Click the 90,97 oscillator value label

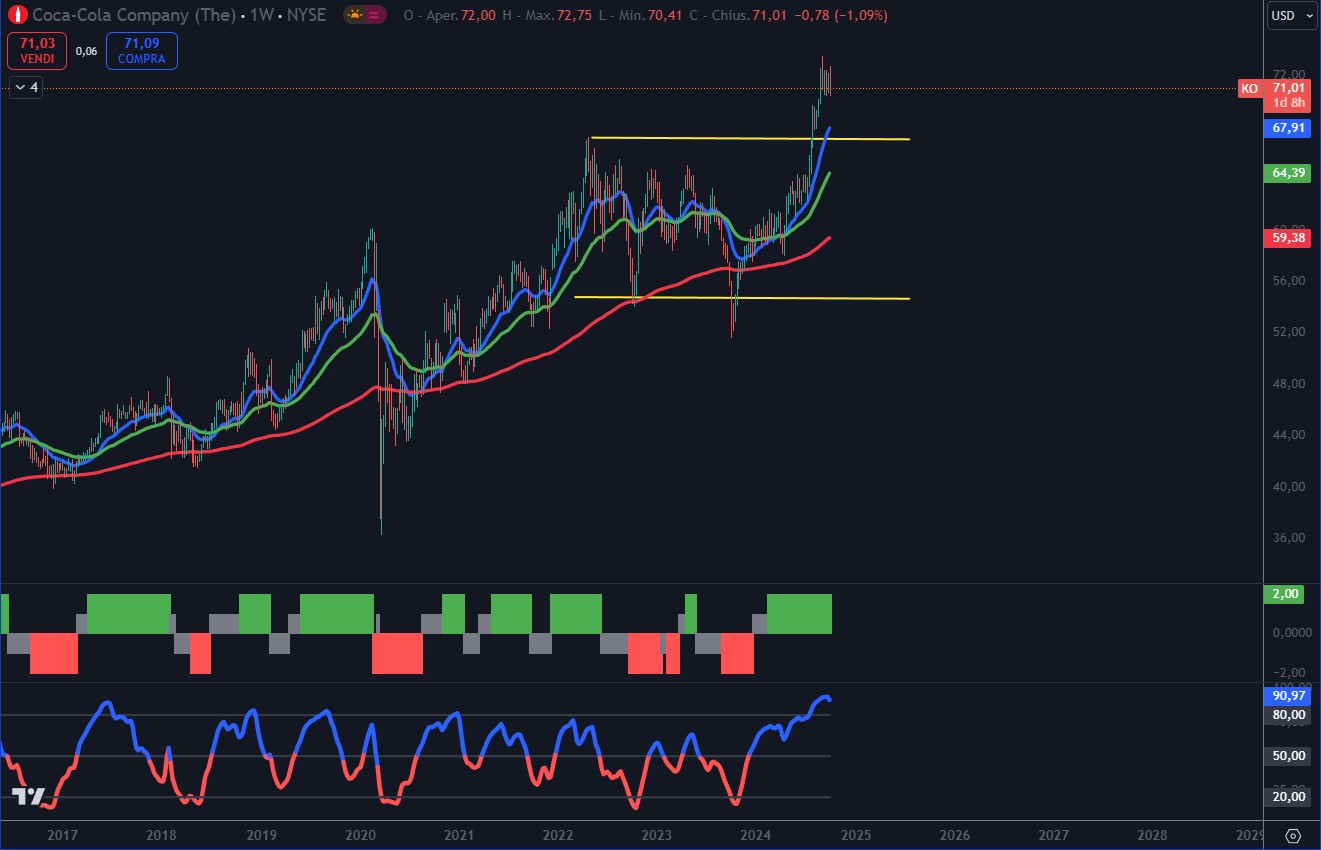[x=1288, y=695]
